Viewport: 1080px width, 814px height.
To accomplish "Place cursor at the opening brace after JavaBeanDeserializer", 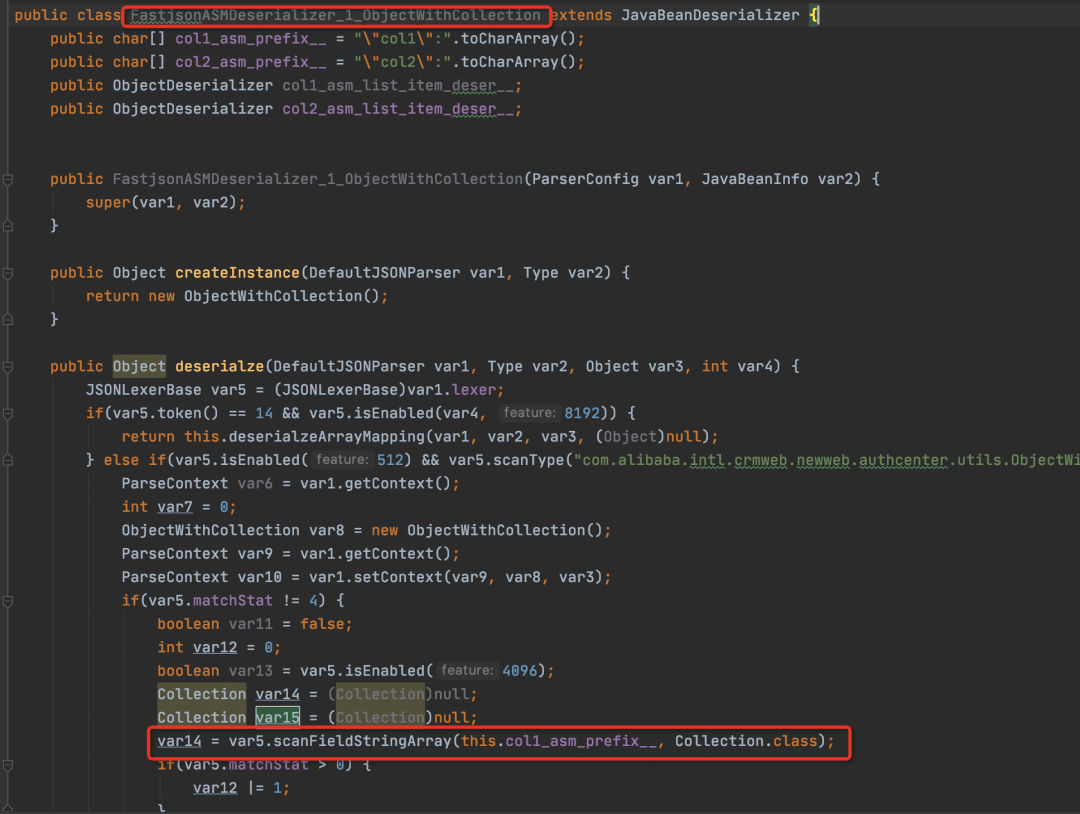I will [814, 15].
